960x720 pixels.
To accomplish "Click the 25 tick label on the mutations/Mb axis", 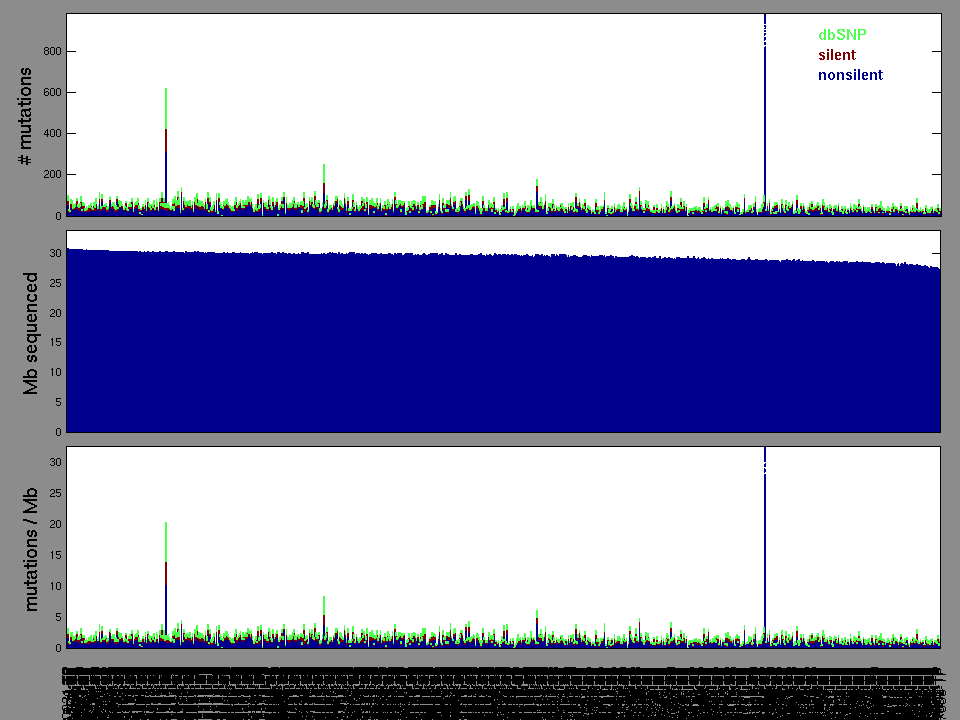I will pyautogui.click(x=54, y=493).
